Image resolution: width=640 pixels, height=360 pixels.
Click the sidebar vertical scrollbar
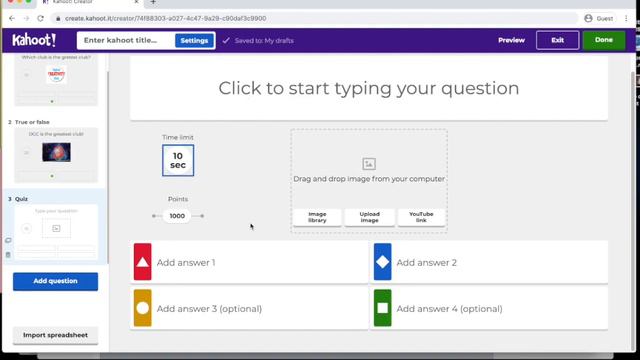[x=108, y=167]
